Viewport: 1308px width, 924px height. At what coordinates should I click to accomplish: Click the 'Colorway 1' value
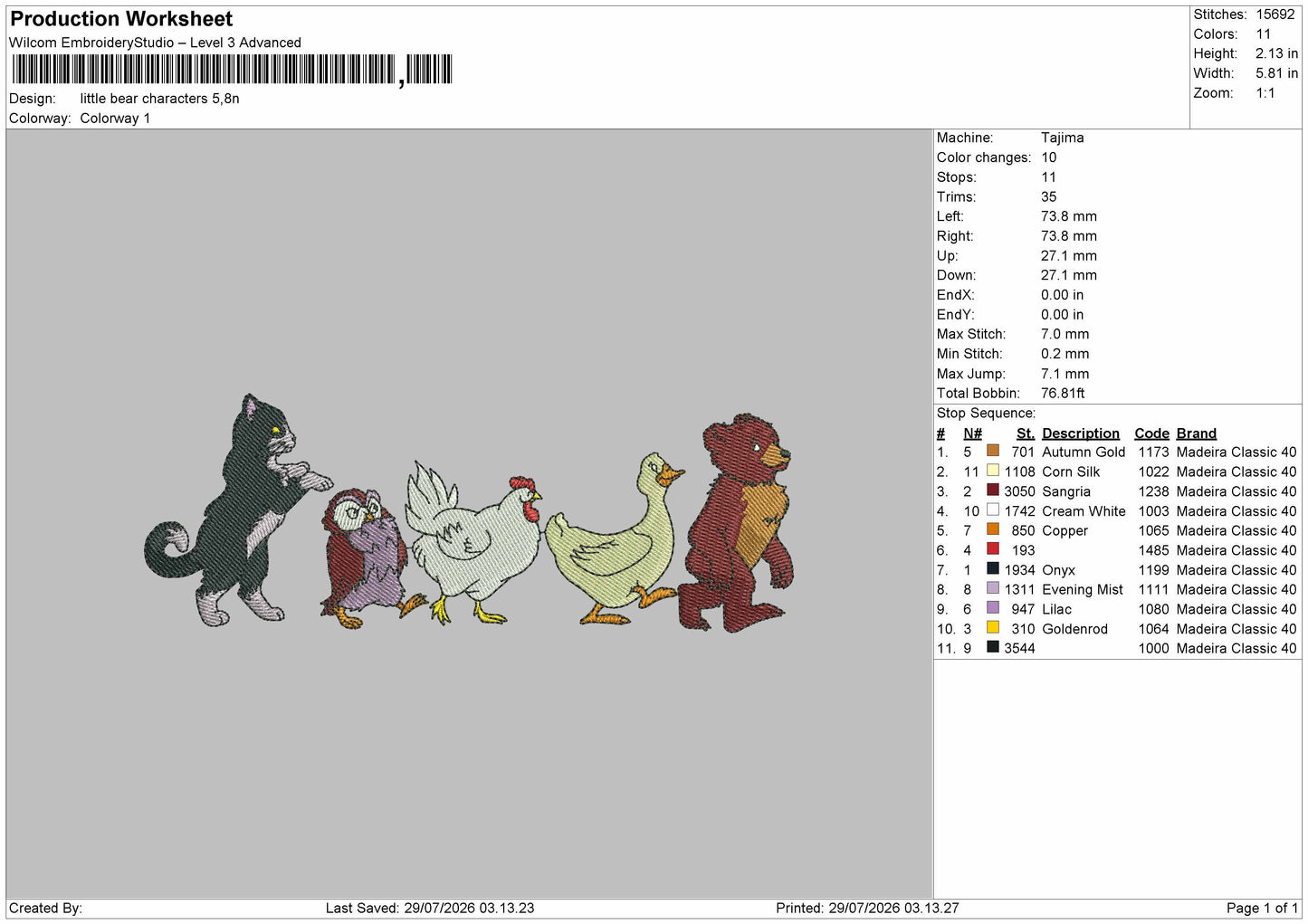tap(115, 119)
